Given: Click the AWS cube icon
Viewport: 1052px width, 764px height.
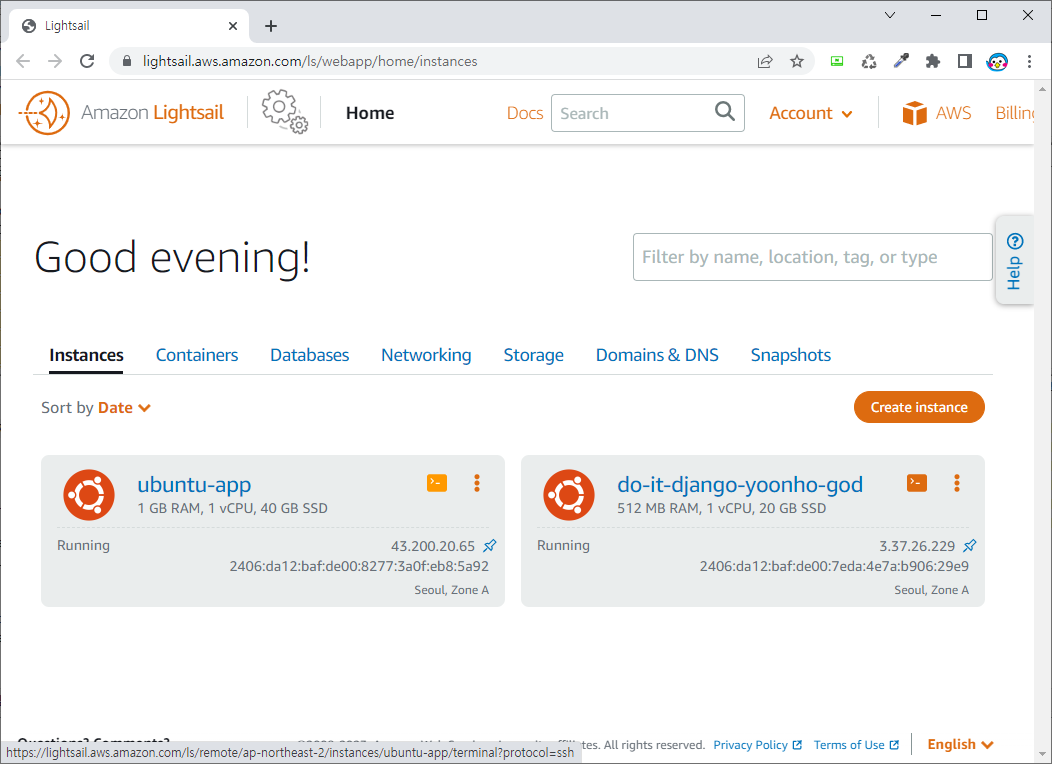Looking at the screenshot, I should point(914,113).
